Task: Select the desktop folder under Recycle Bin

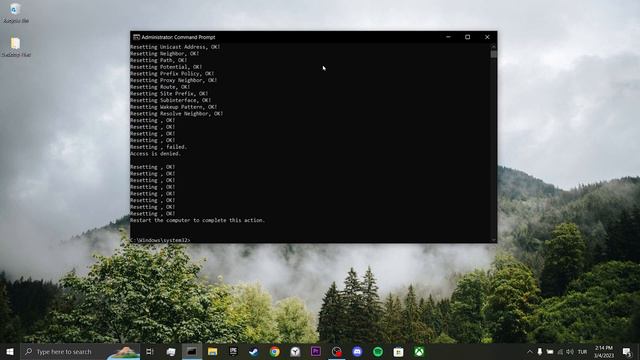Action: pos(16,47)
